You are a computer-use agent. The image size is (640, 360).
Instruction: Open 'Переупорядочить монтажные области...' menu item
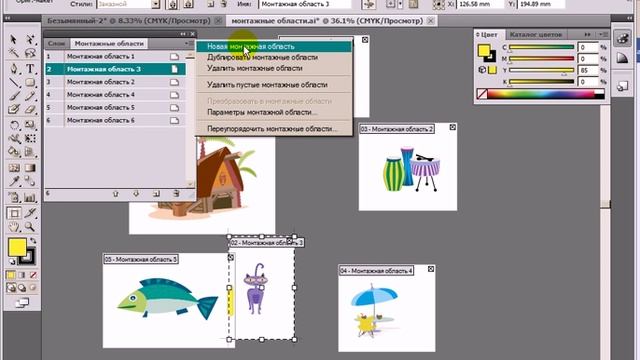pyautogui.click(x=273, y=129)
